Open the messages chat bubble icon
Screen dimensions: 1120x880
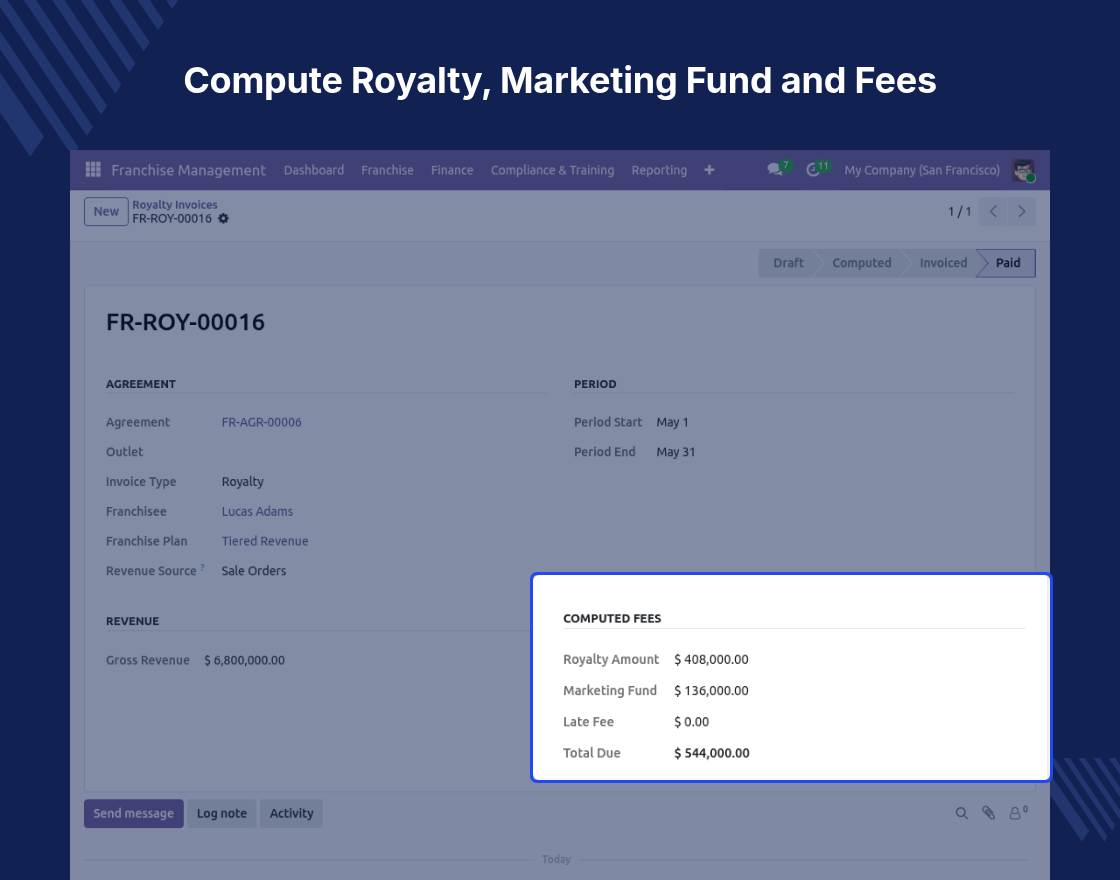point(775,169)
